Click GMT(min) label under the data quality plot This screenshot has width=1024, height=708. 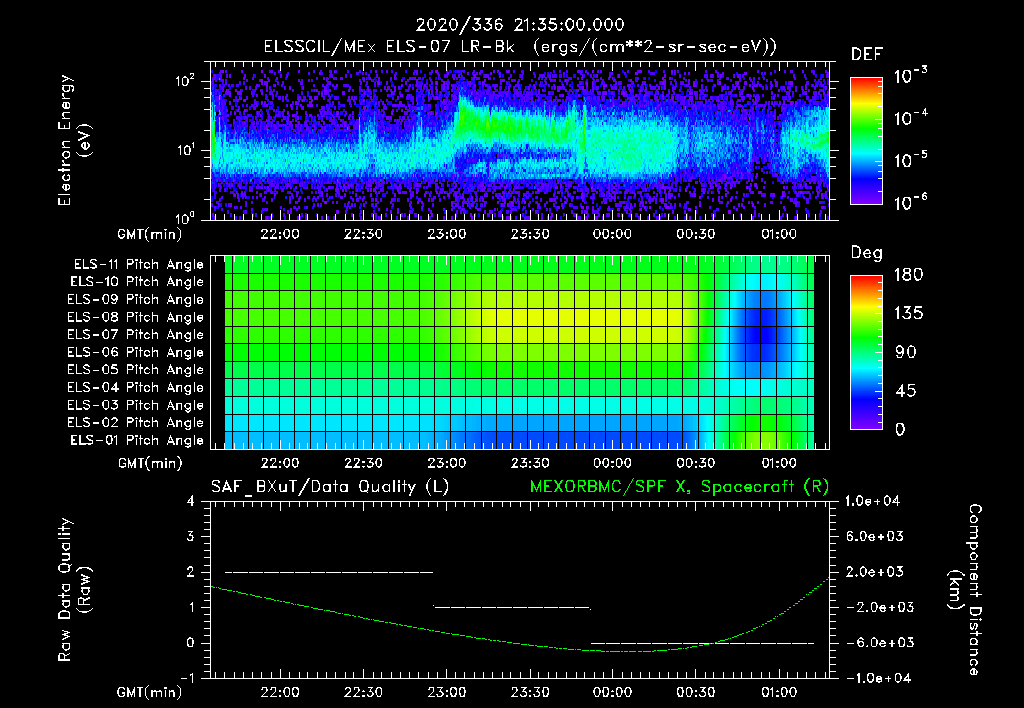pyautogui.click(x=150, y=692)
